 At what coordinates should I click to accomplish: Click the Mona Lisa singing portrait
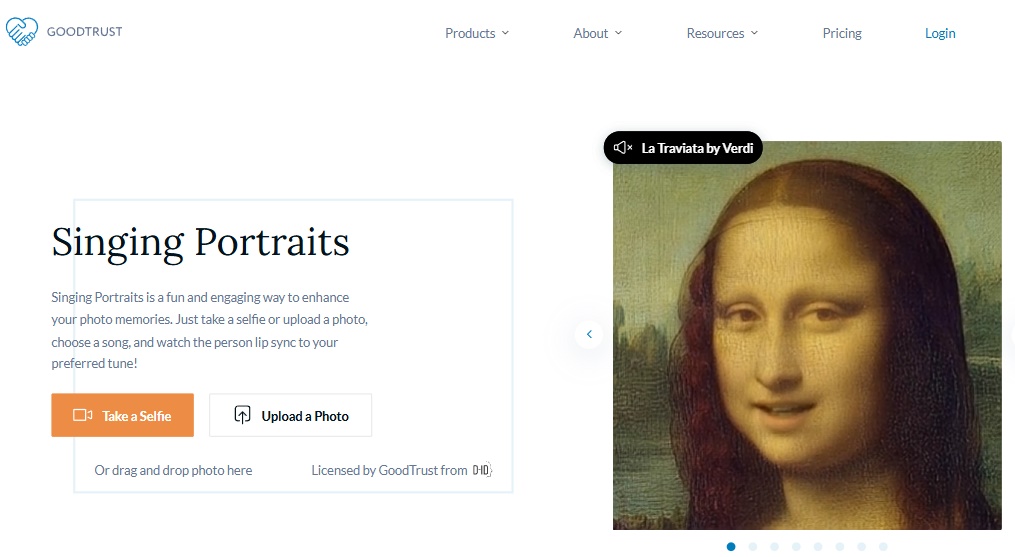(x=807, y=340)
